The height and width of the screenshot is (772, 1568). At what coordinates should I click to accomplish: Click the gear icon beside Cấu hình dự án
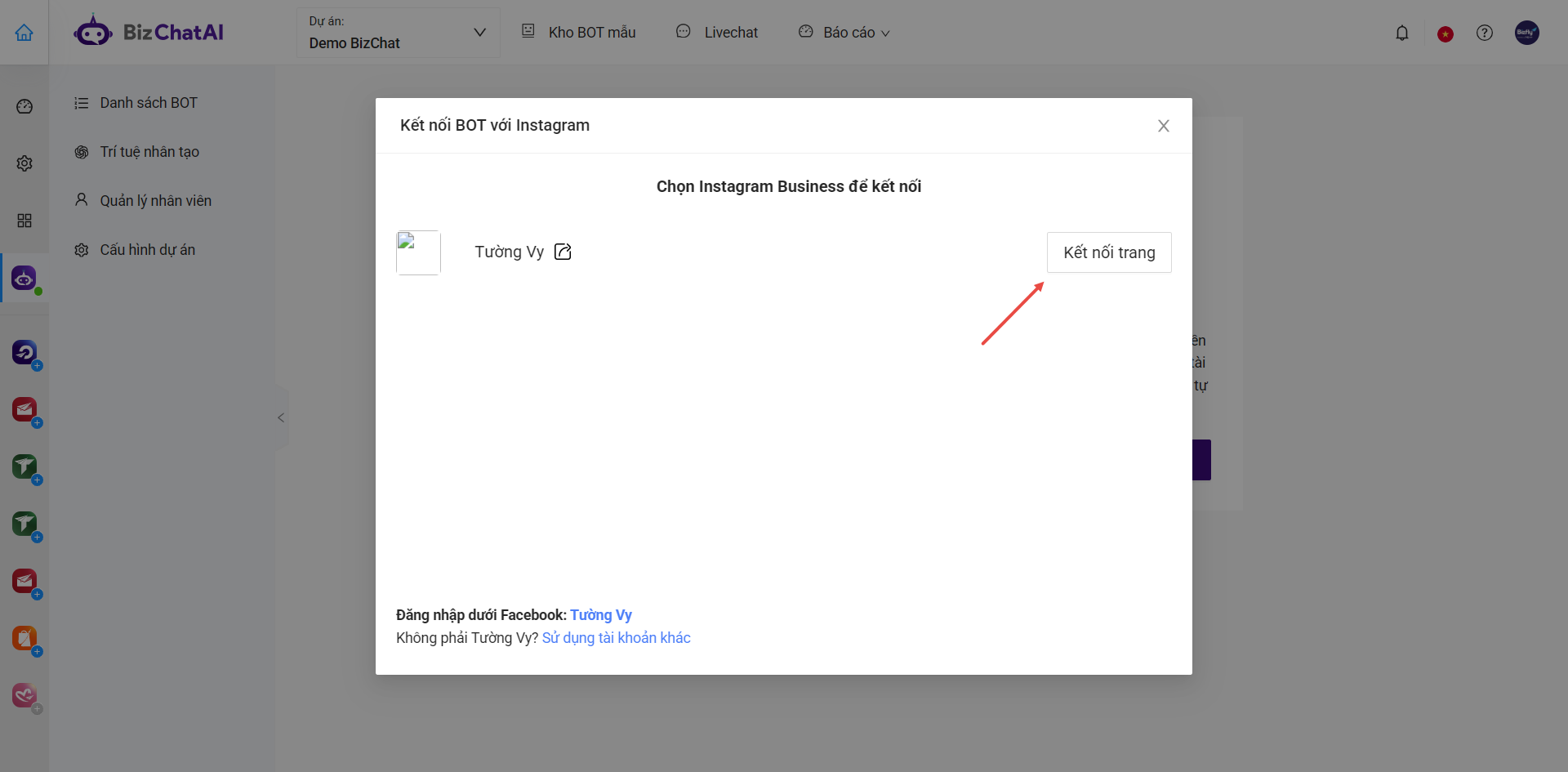(x=82, y=250)
